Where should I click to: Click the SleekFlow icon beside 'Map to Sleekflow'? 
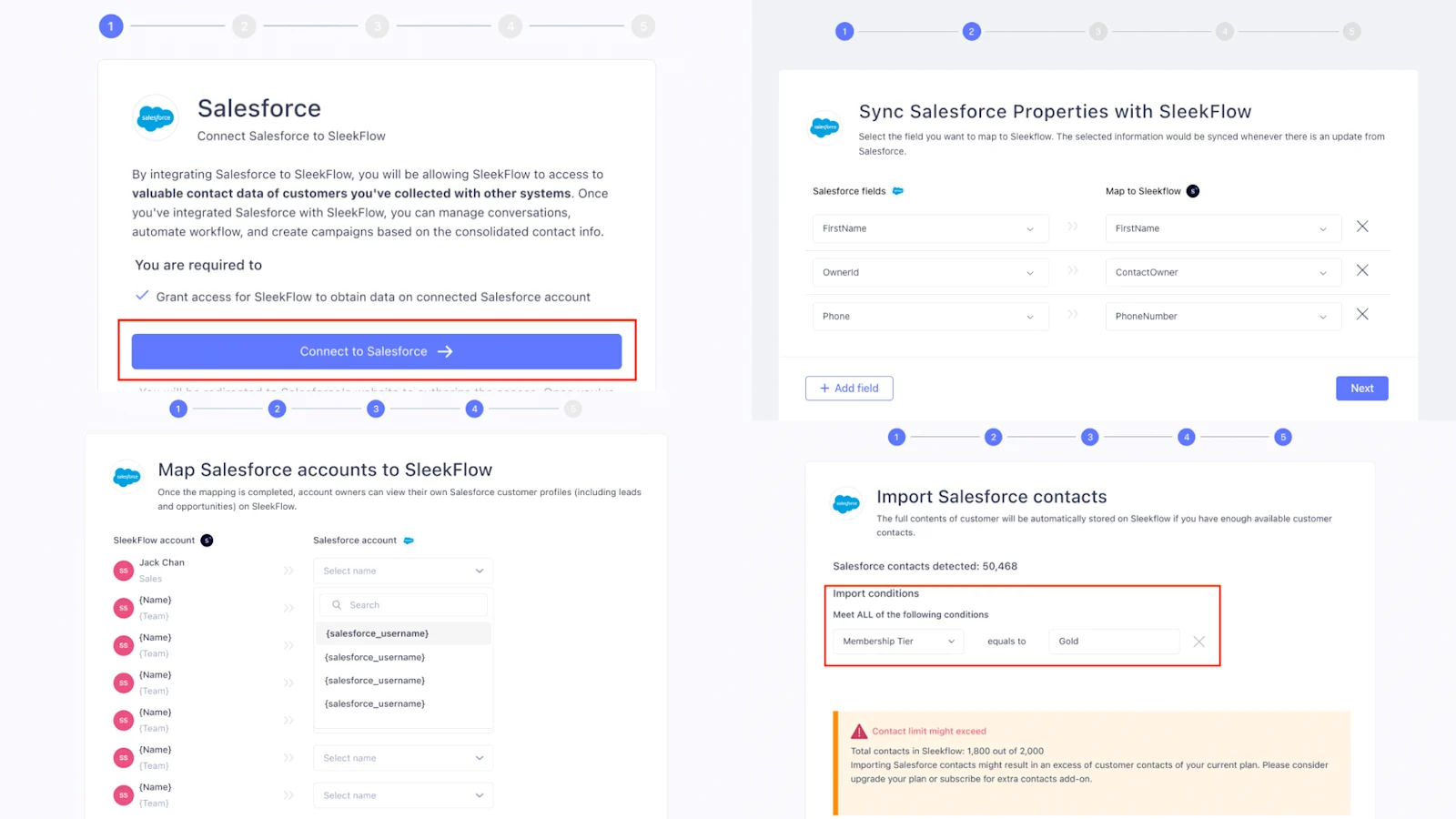tap(1193, 191)
